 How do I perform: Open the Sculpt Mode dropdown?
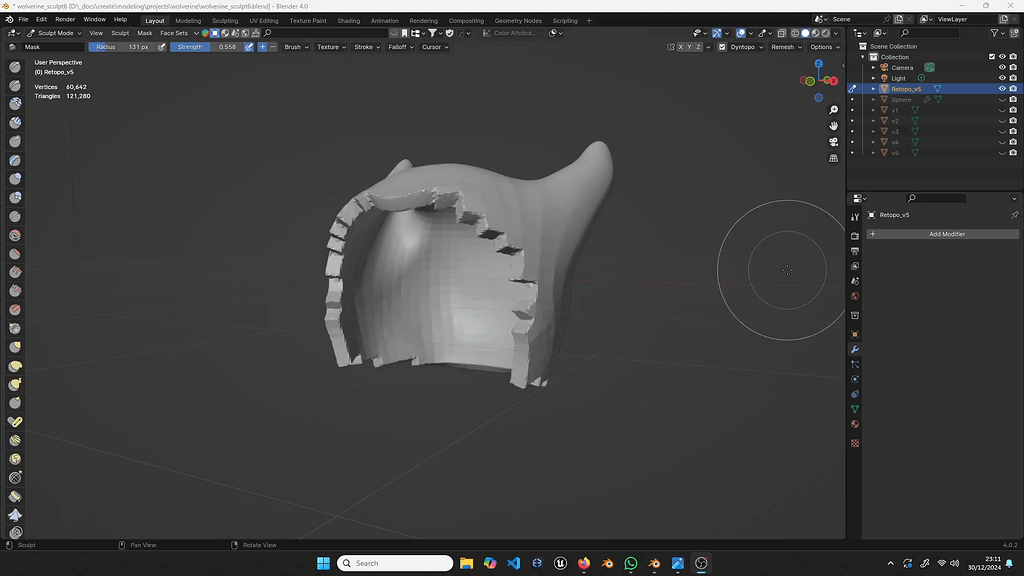[55, 33]
